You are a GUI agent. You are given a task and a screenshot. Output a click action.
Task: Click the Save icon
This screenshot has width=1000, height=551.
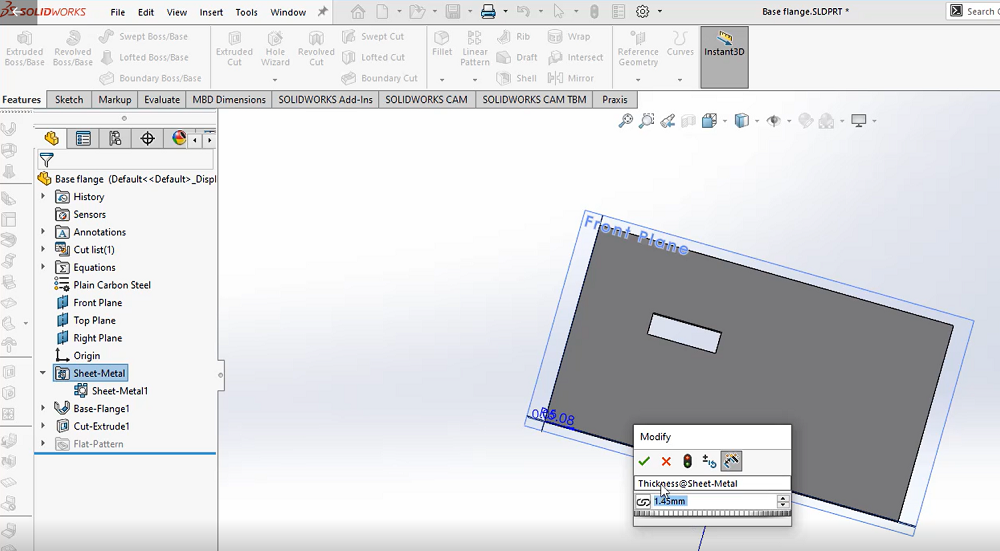pos(453,11)
